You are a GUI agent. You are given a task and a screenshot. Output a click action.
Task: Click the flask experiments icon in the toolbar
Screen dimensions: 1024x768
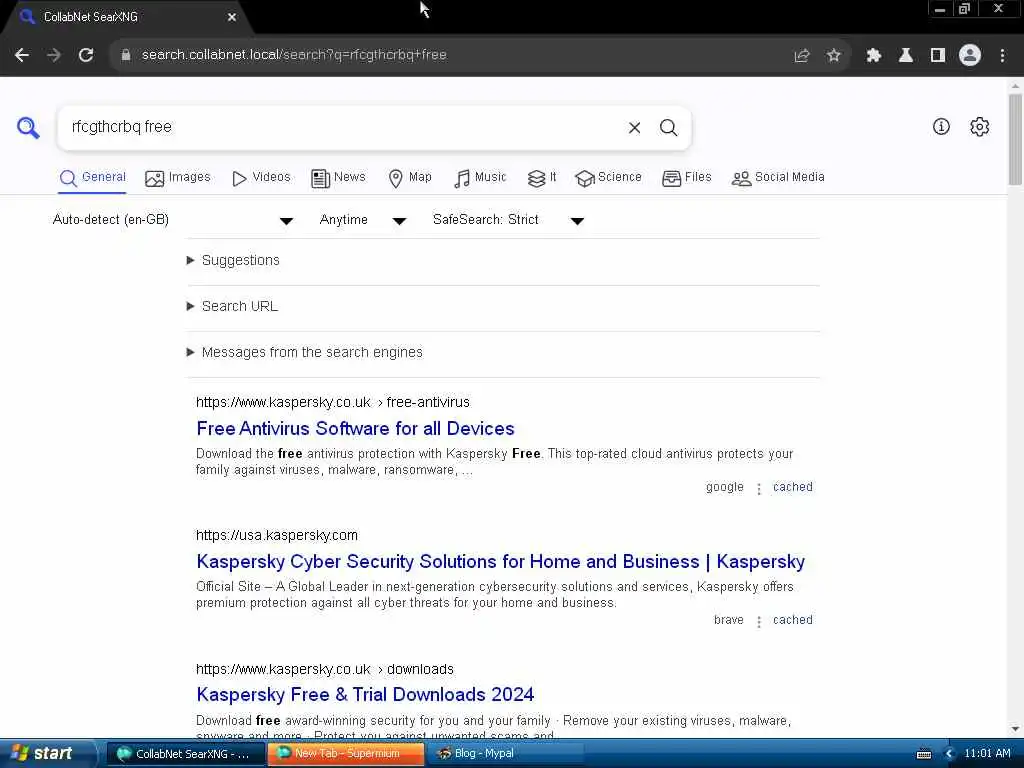pyautogui.click(x=906, y=56)
